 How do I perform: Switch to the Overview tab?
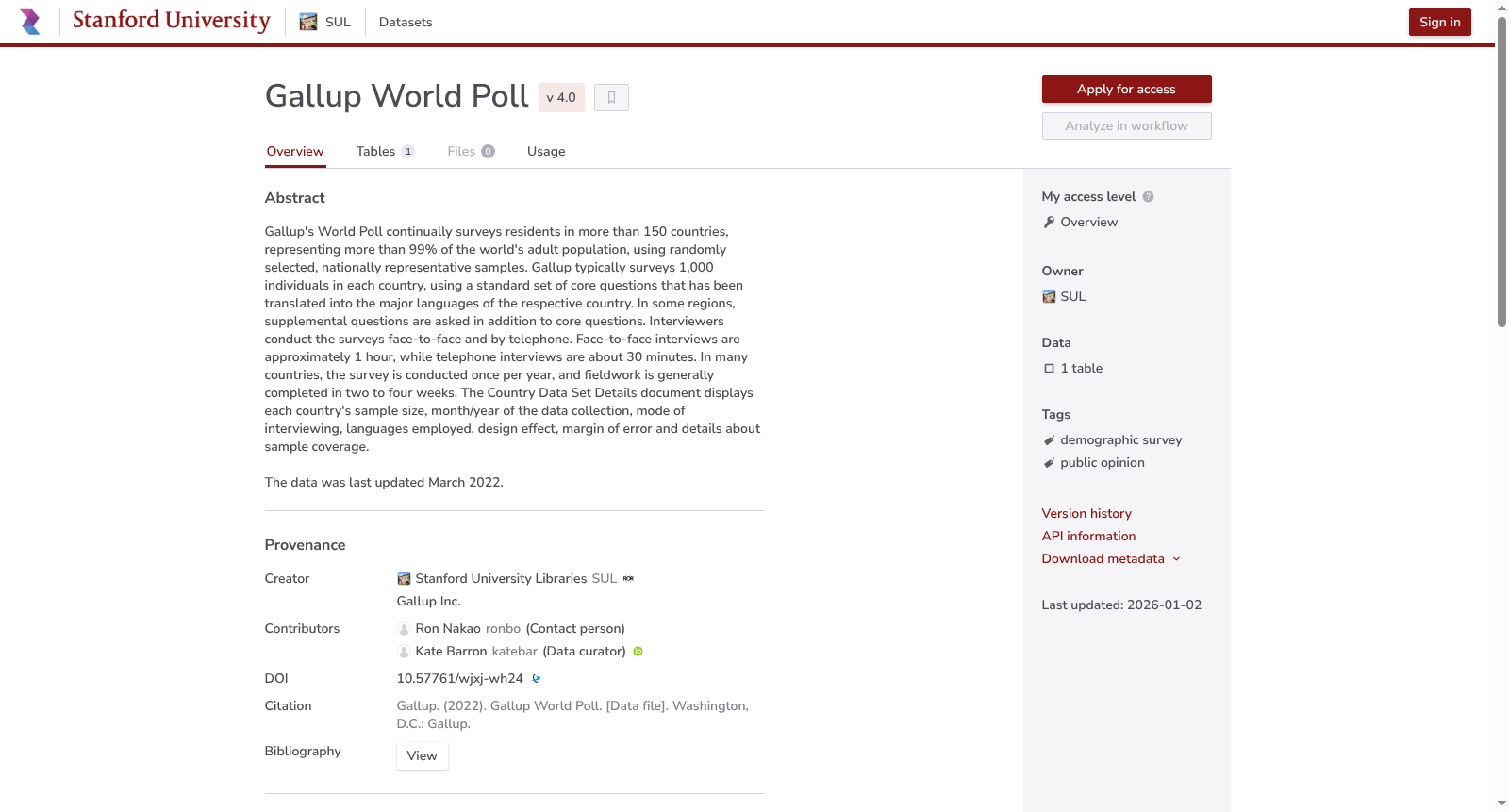(295, 151)
